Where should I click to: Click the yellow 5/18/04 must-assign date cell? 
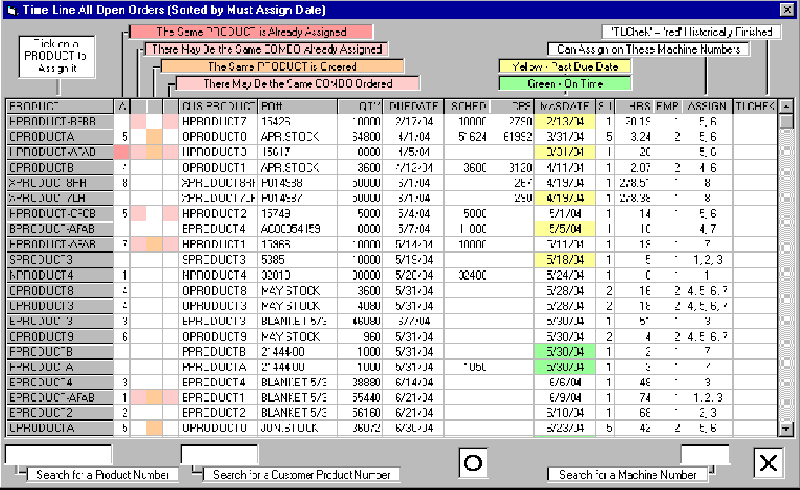(x=564, y=260)
